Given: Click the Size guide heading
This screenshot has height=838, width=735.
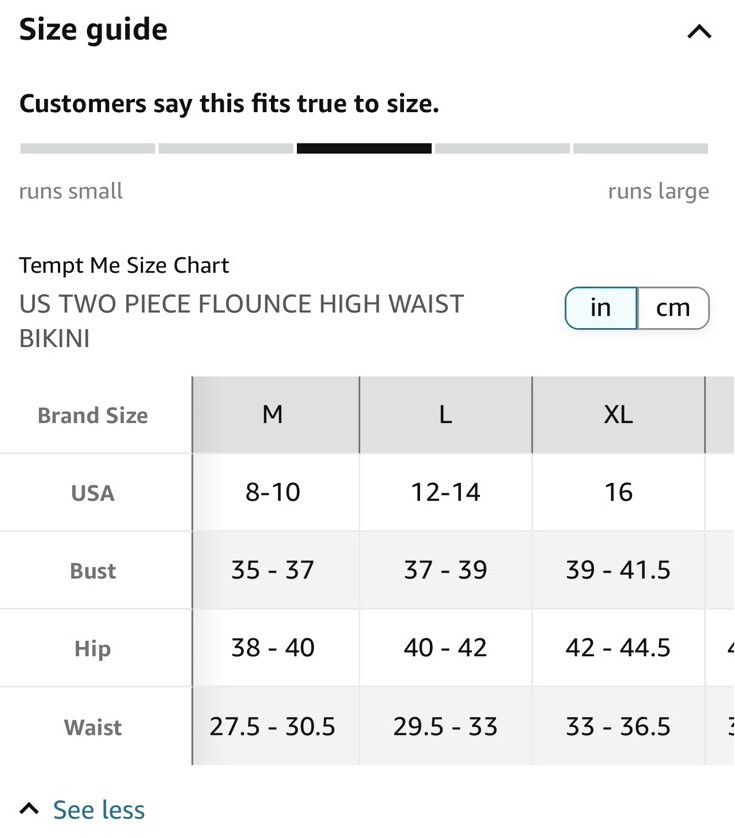Looking at the screenshot, I should tap(93, 30).
